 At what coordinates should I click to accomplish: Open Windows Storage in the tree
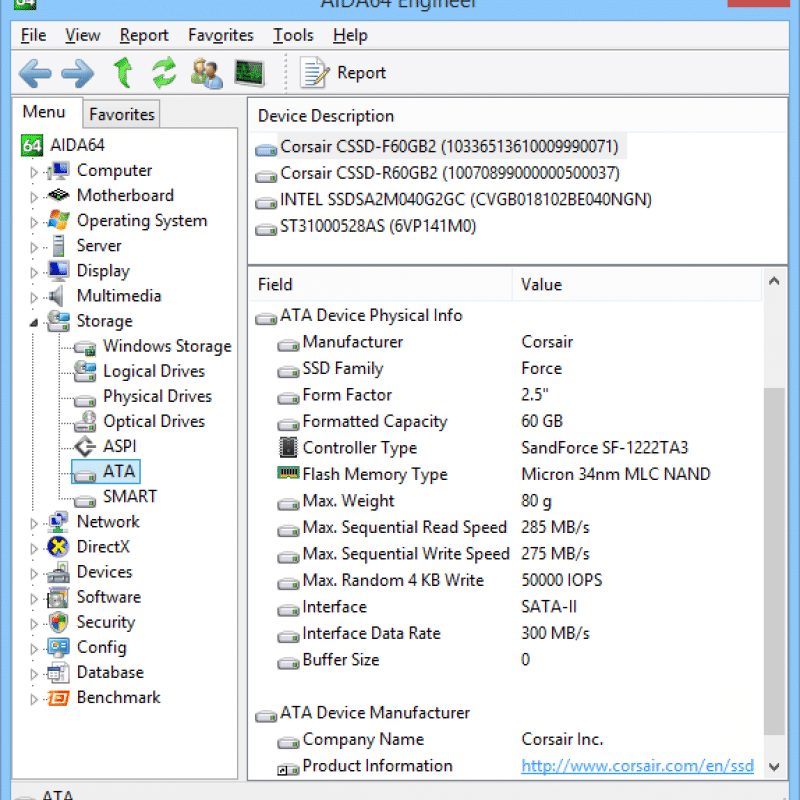tap(153, 346)
